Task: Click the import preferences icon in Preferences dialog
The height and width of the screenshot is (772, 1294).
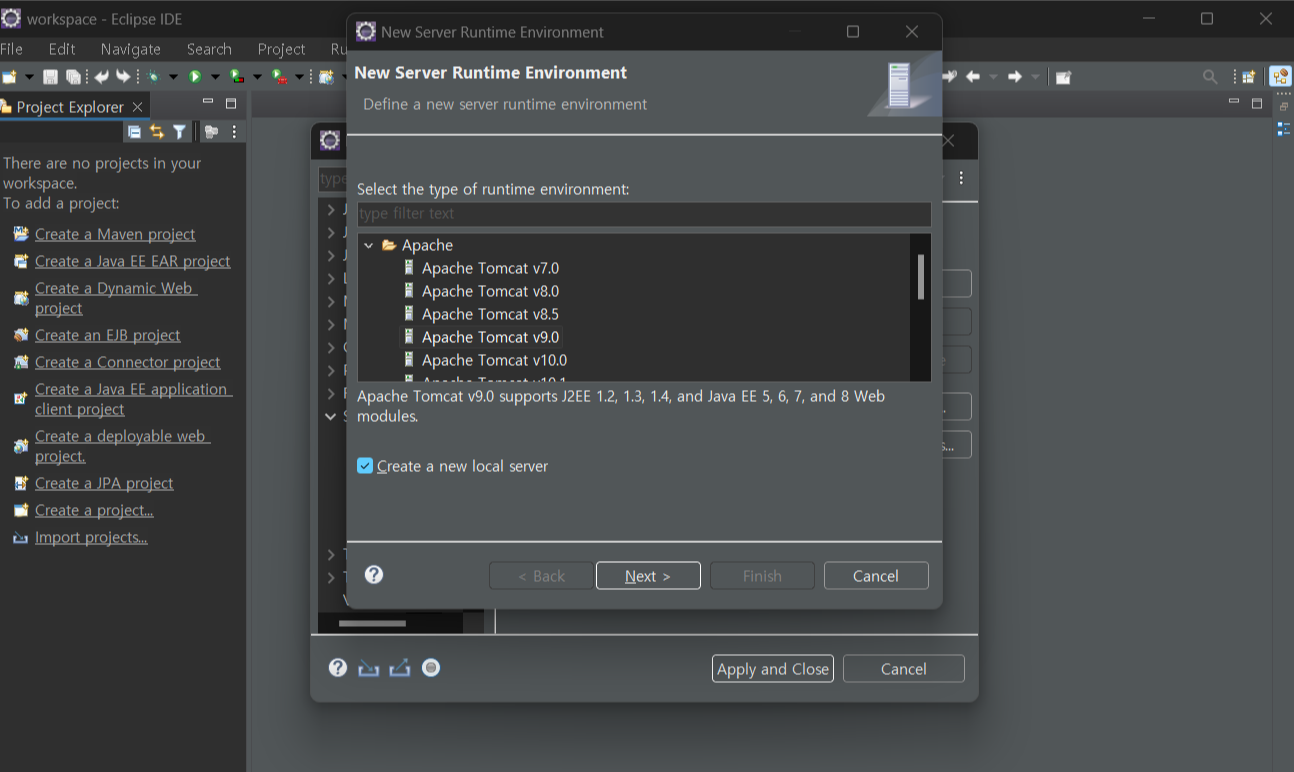Action: (368, 668)
